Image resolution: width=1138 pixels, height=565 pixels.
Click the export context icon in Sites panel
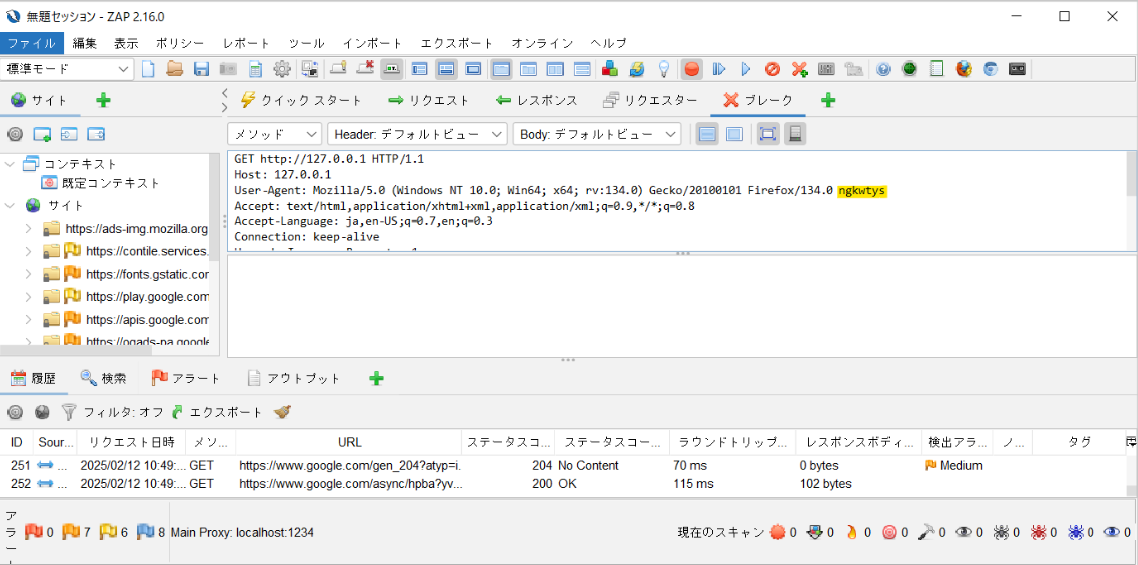(x=96, y=134)
